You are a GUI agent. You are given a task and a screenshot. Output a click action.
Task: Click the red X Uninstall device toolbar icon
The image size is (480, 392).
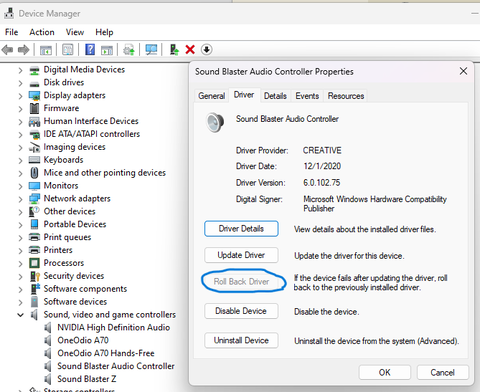click(x=190, y=50)
